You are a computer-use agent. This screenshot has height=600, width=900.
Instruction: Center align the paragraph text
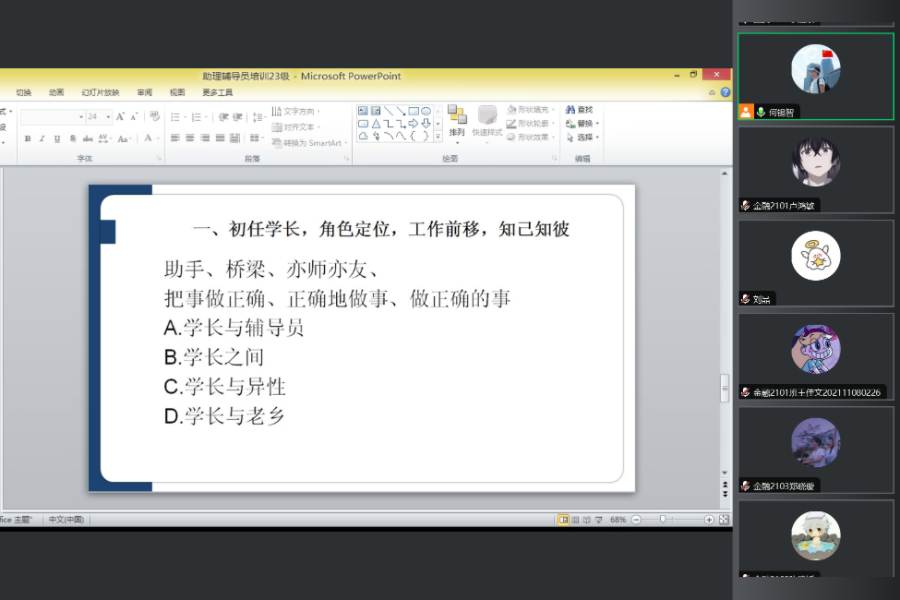point(189,138)
